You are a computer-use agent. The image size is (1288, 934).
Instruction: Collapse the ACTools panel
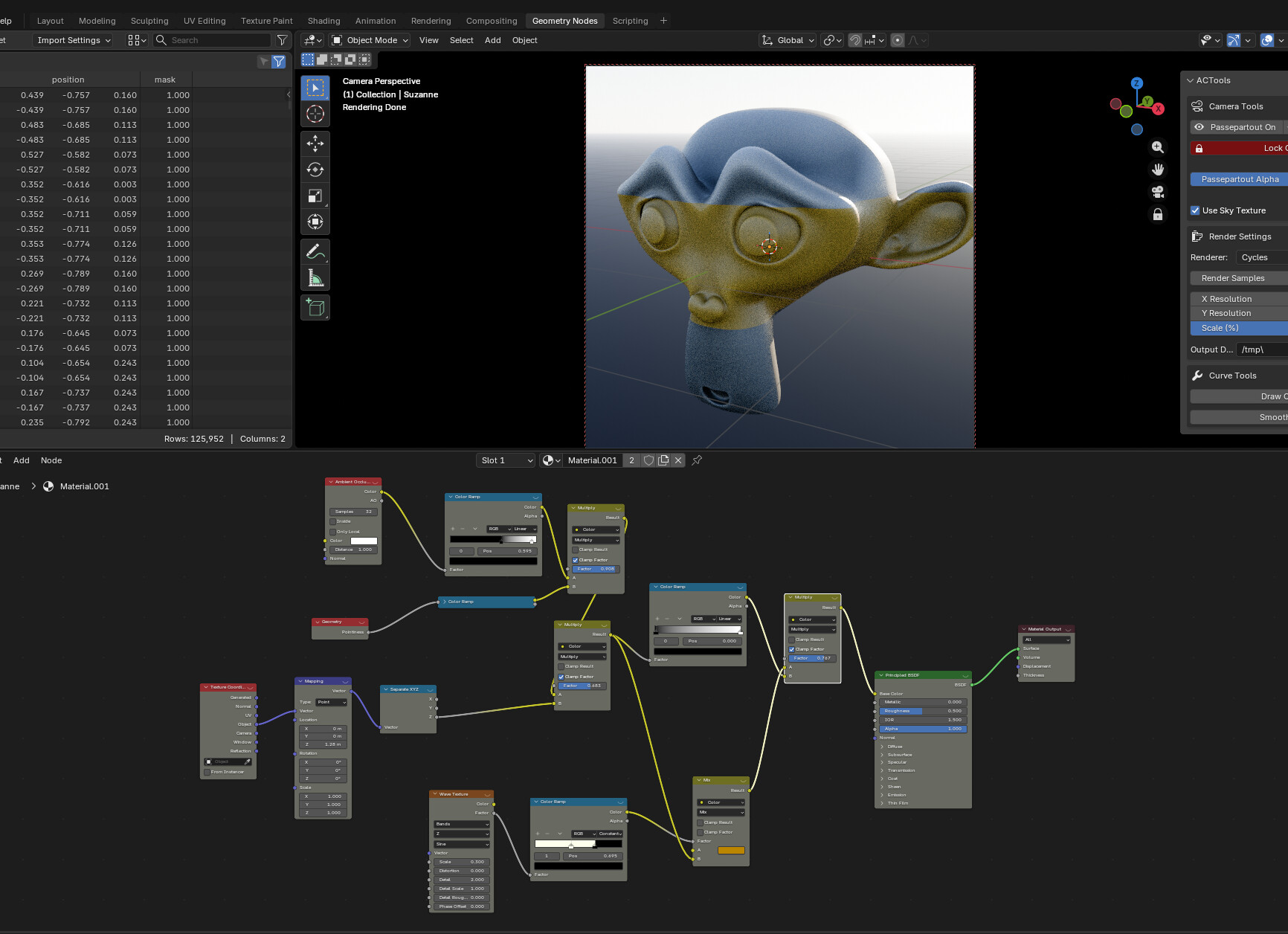click(1191, 80)
